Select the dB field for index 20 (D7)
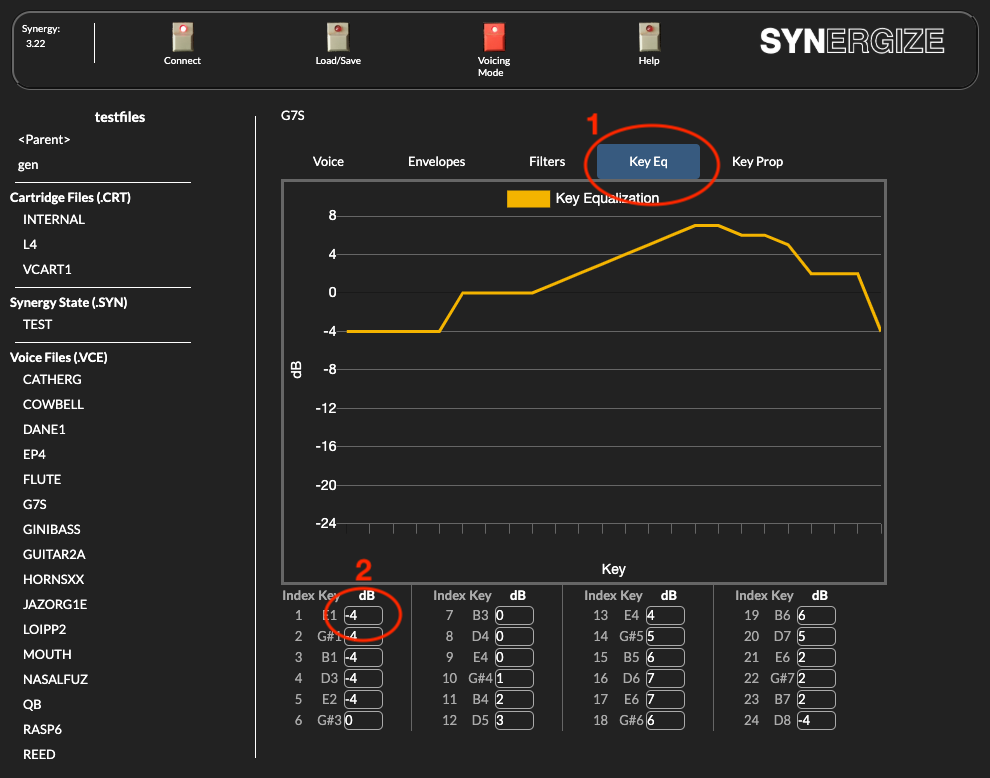This screenshot has height=778, width=990. 816,637
